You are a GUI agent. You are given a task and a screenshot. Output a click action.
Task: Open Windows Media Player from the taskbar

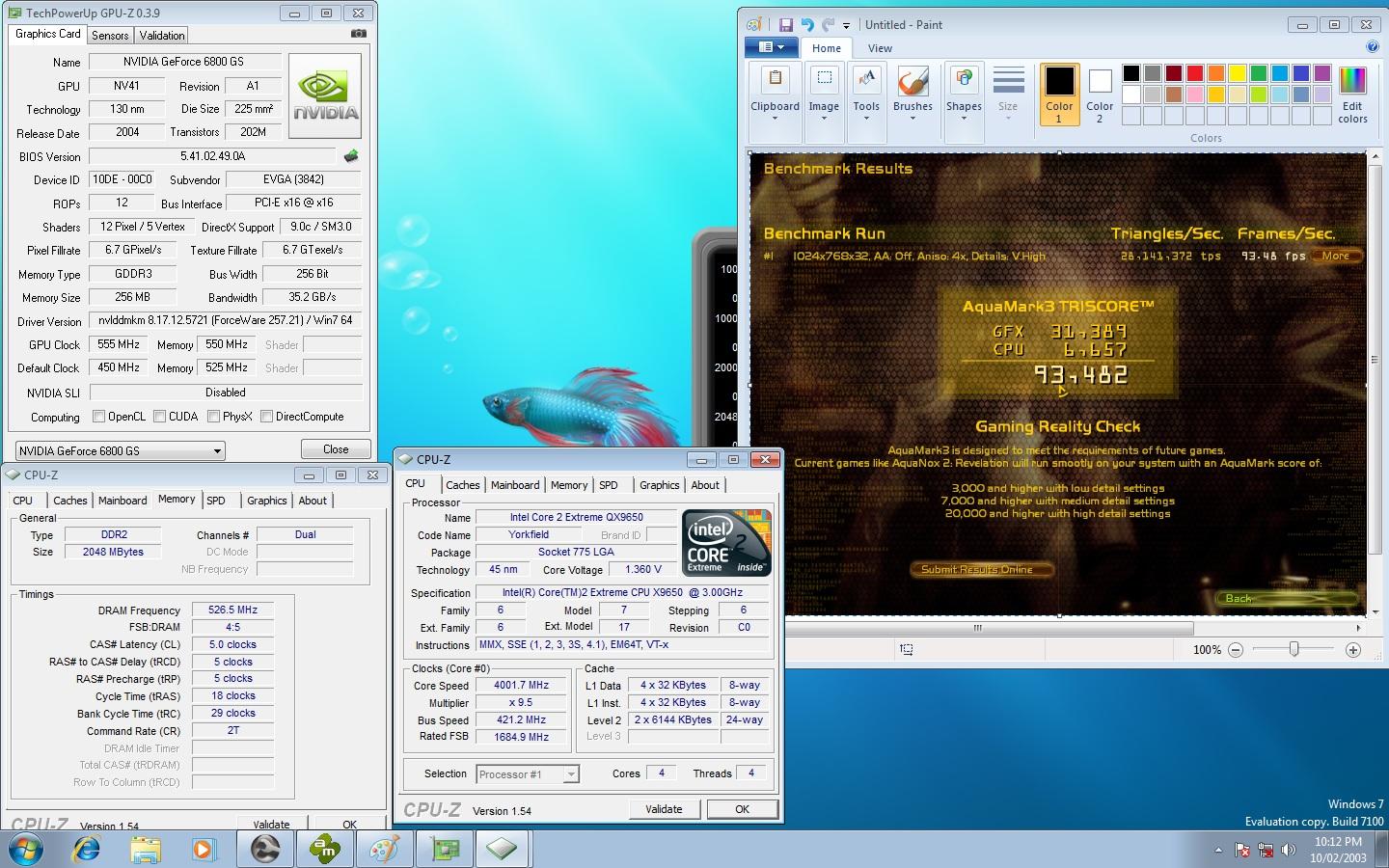coord(204,849)
